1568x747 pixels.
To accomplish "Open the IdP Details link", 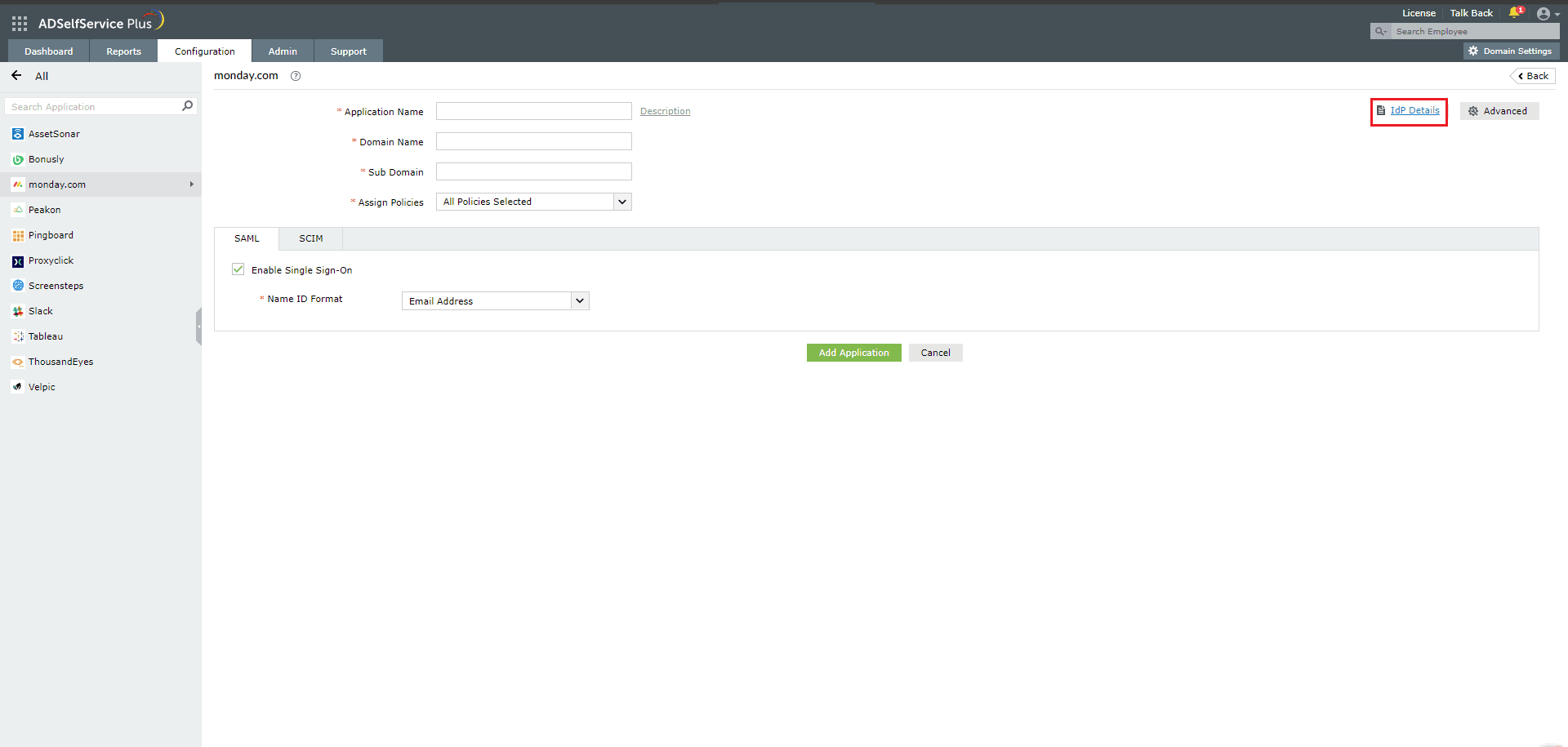I will pyautogui.click(x=1415, y=110).
